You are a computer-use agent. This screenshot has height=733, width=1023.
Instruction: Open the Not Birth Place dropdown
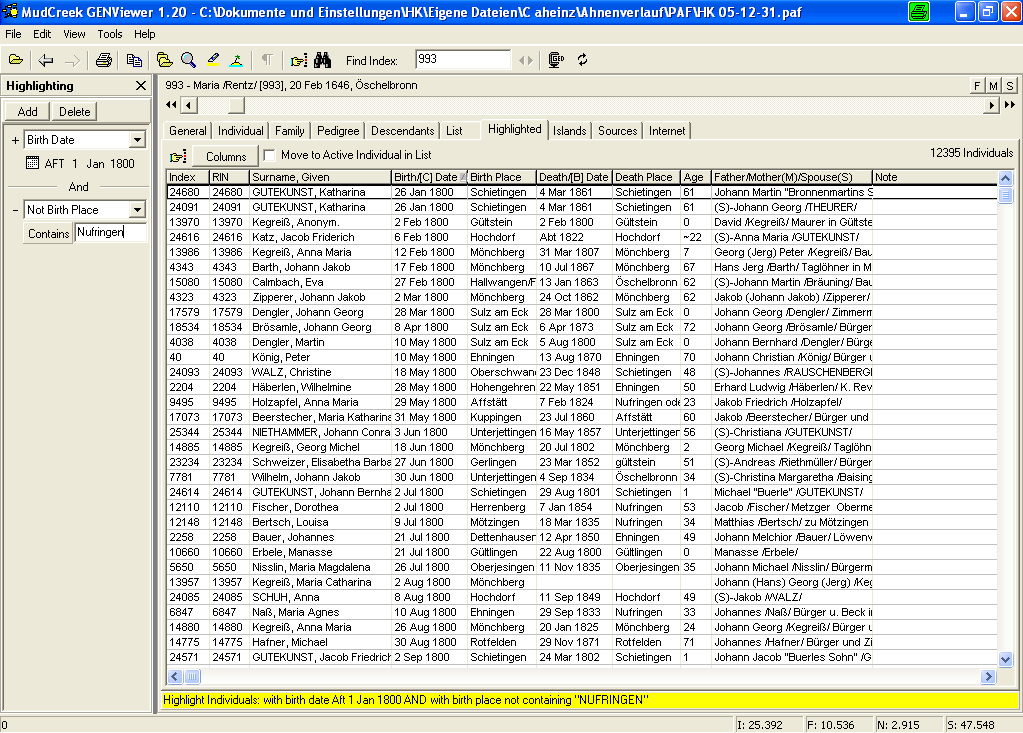coord(137,210)
